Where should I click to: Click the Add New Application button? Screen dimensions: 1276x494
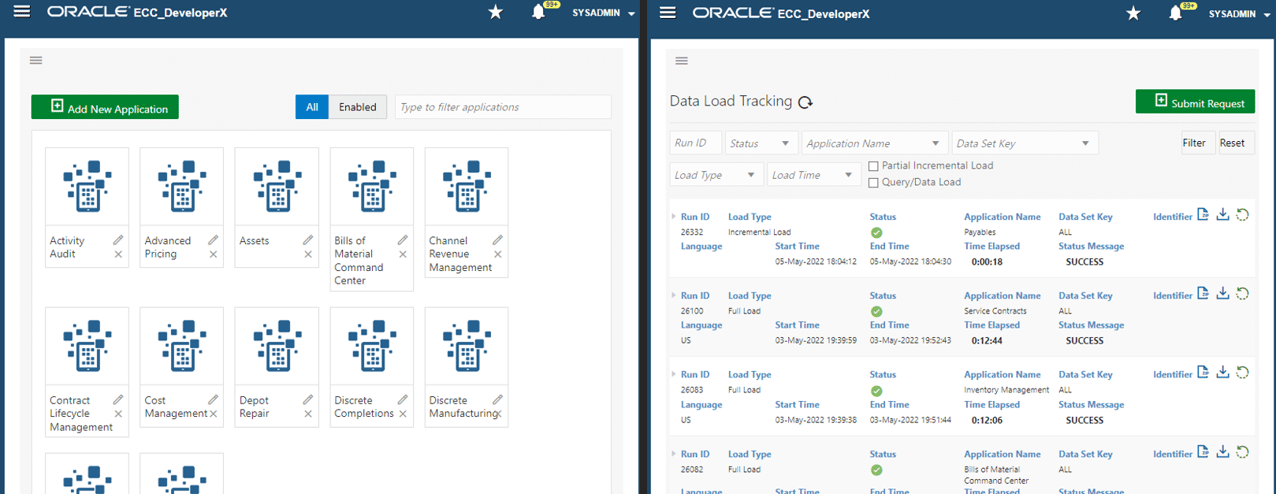pos(105,108)
